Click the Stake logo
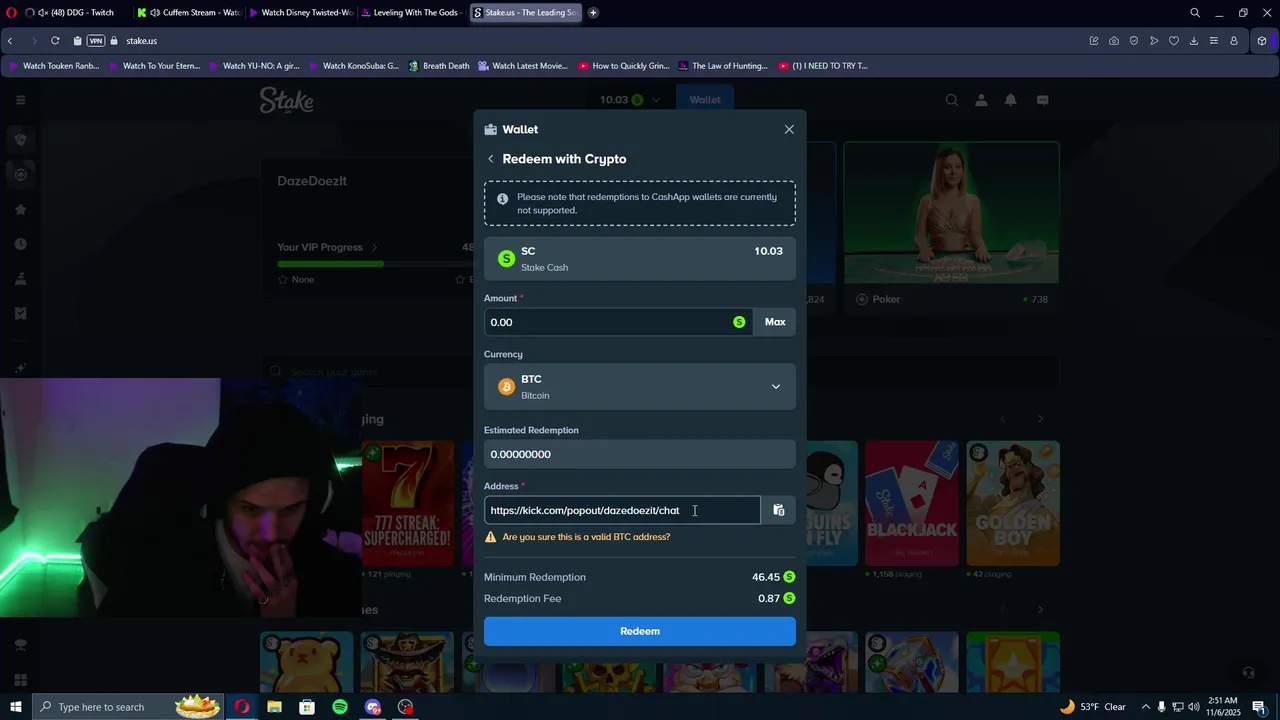The image size is (1280, 720). [287, 100]
